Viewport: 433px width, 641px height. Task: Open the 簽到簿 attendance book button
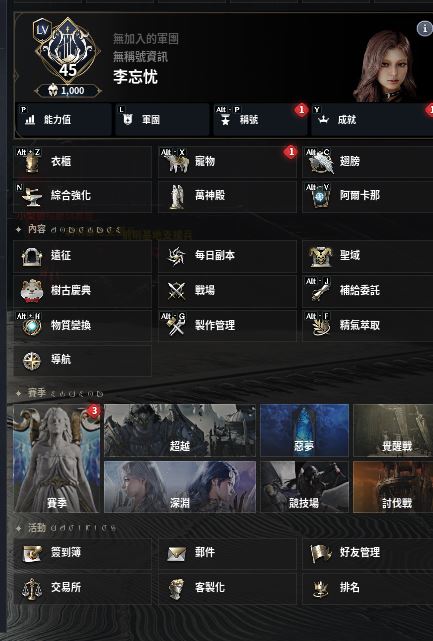[82, 554]
